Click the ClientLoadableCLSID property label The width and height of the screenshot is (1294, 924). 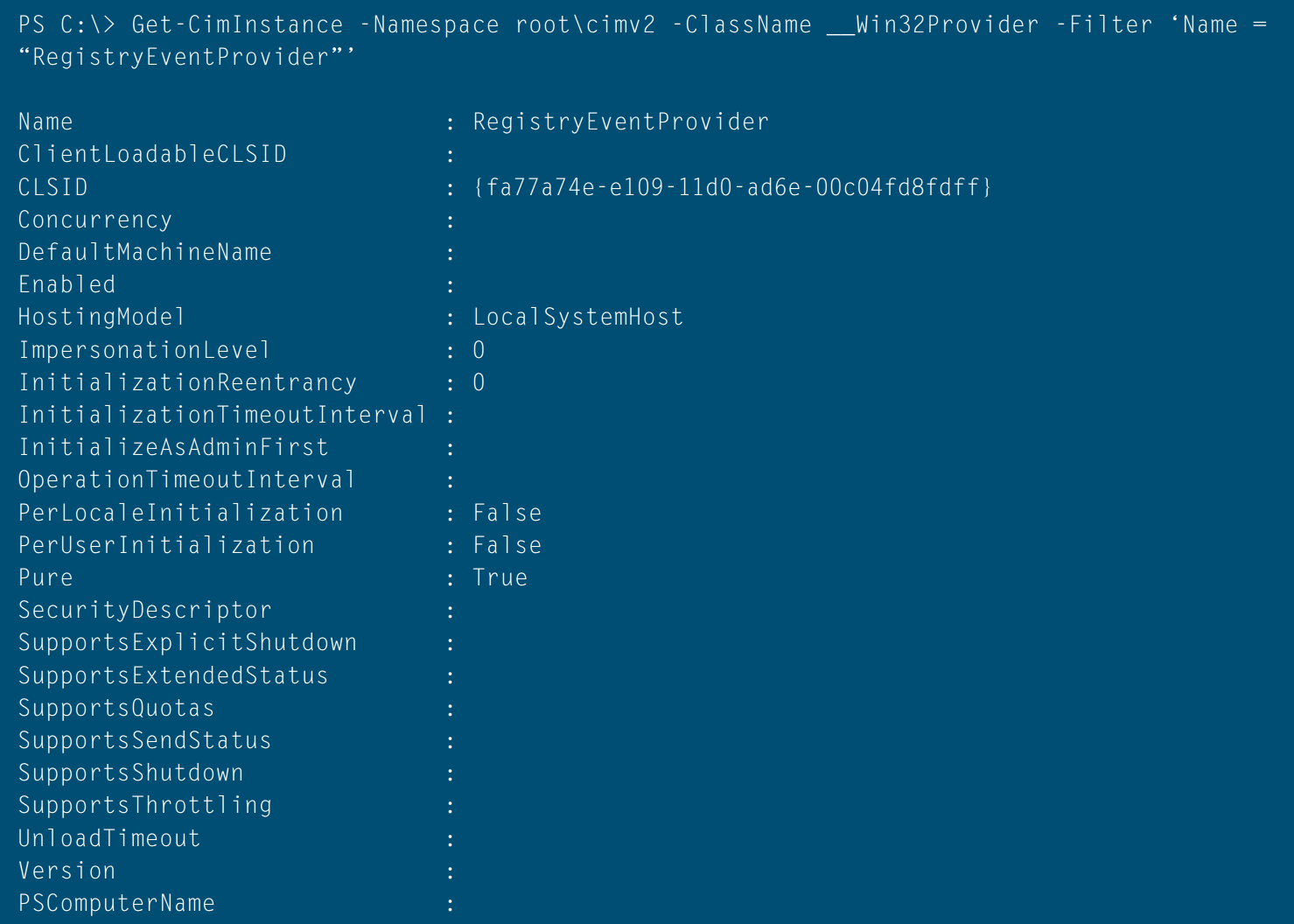(152, 154)
